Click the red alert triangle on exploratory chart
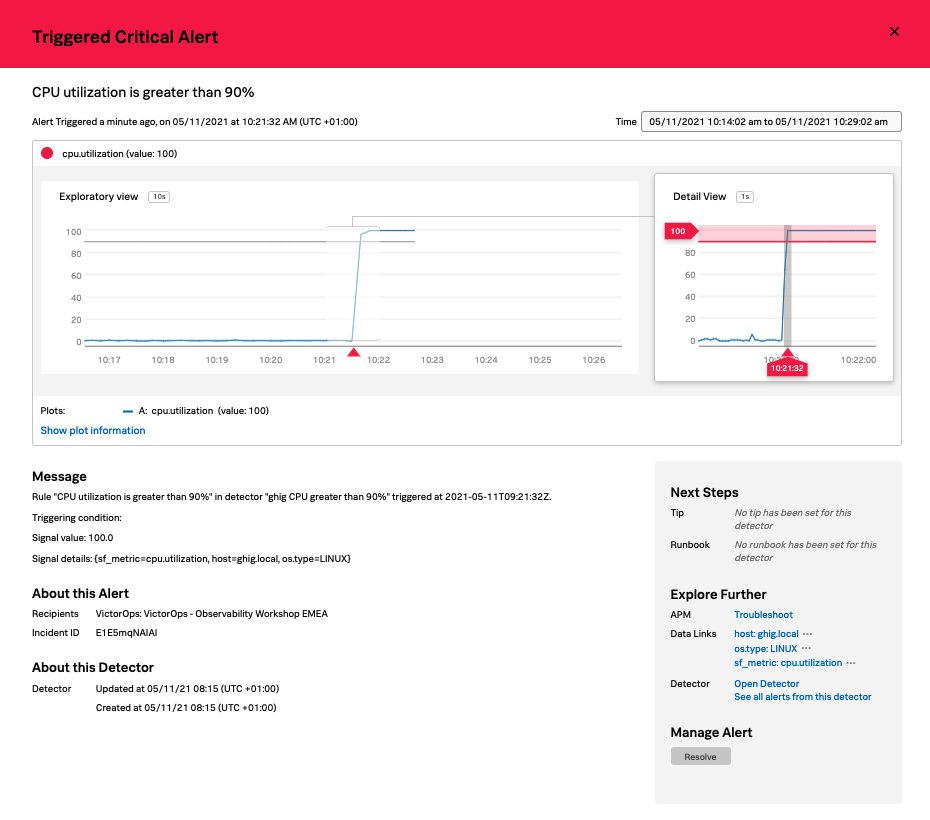Viewport: 930px width, 820px height. pyautogui.click(x=353, y=352)
